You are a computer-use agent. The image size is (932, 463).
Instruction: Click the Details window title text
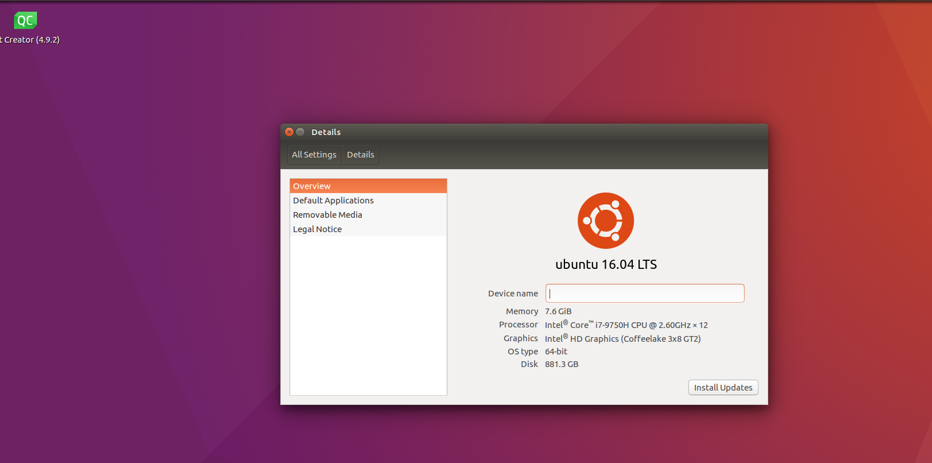pos(326,132)
